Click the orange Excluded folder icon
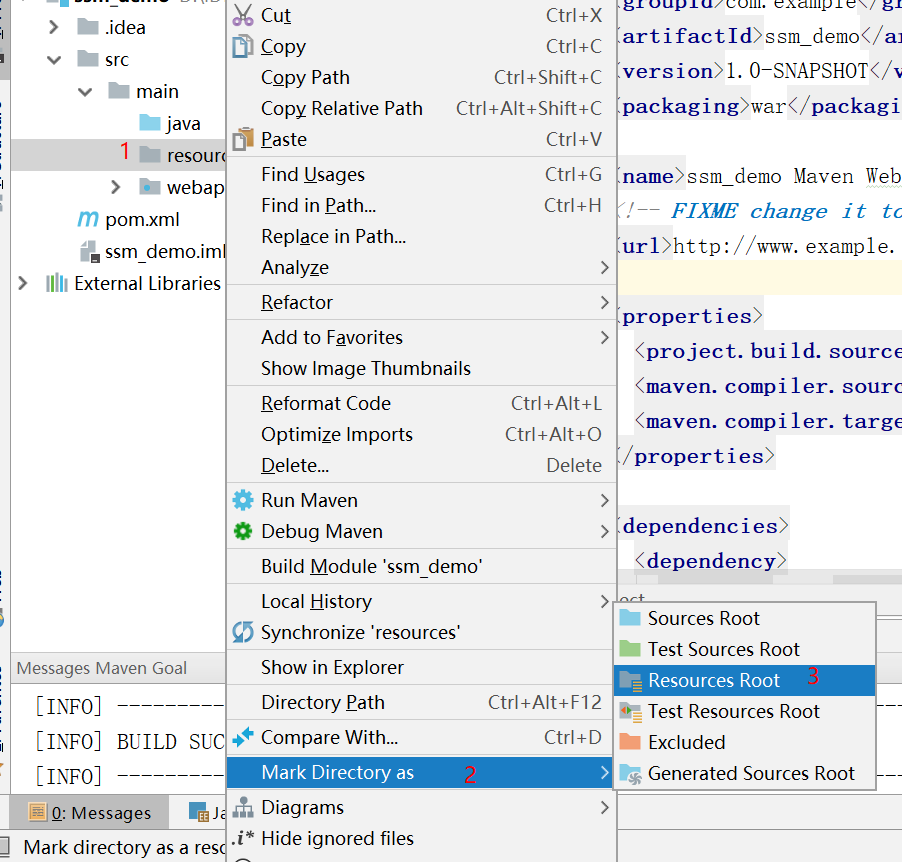The width and height of the screenshot is (902, 862). pos(630,742)
